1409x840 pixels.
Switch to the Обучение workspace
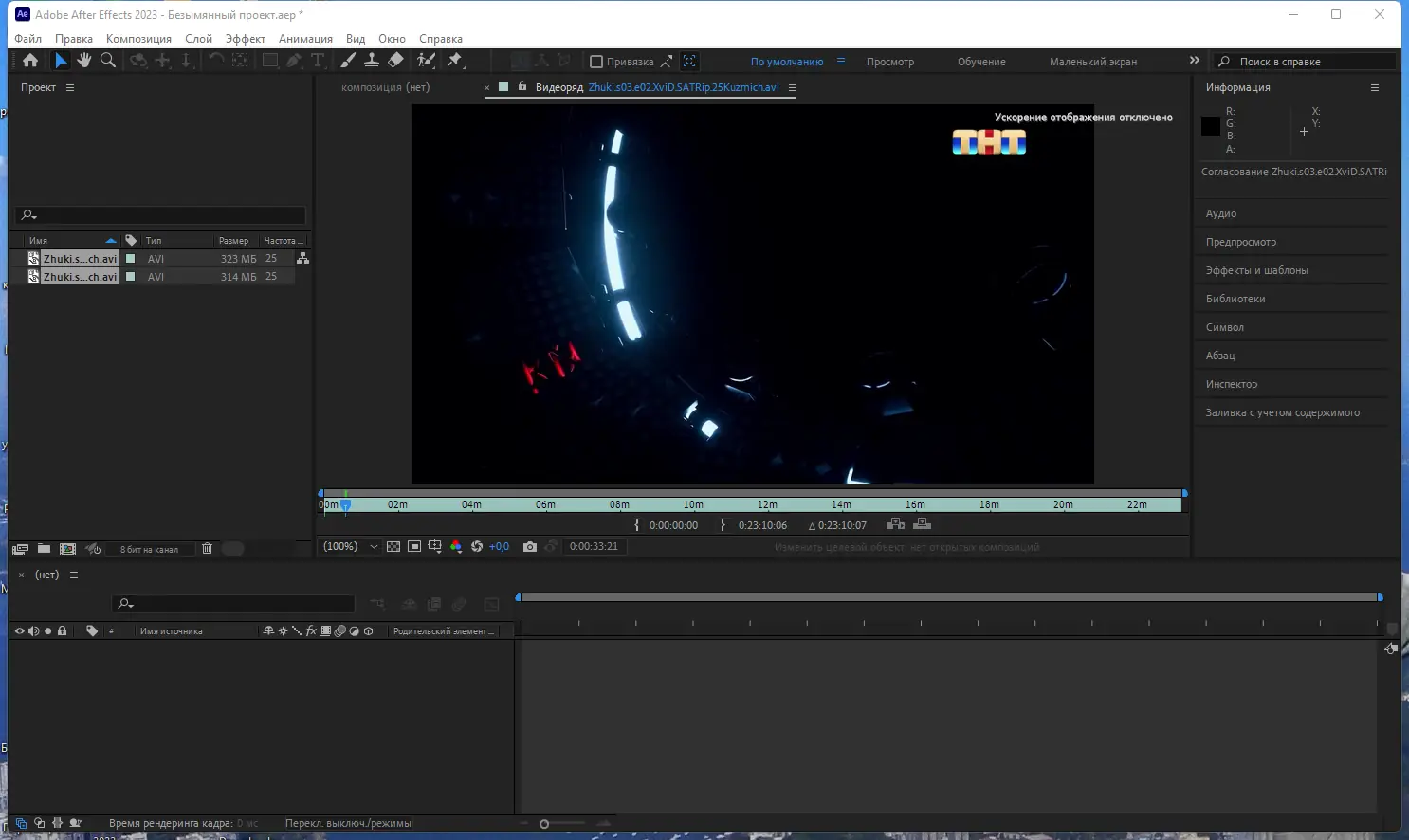pyautogui.click(x=981, y=62)
